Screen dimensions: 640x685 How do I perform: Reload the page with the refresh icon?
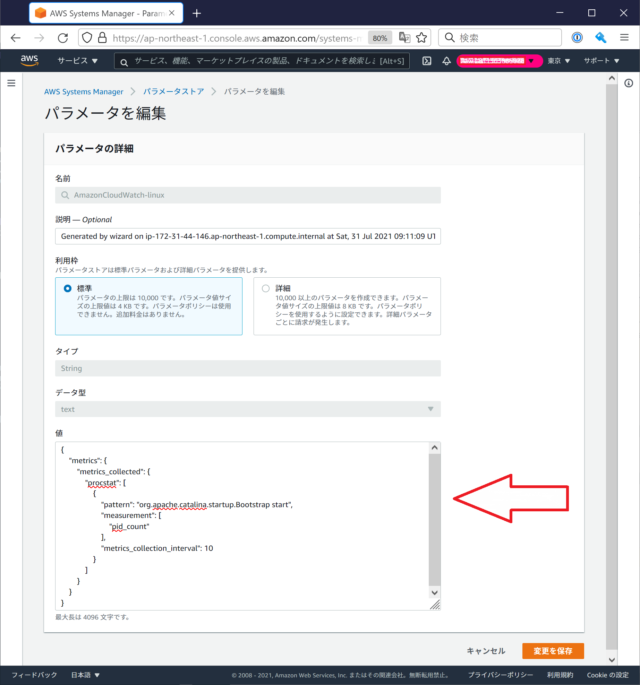point(63,38)
